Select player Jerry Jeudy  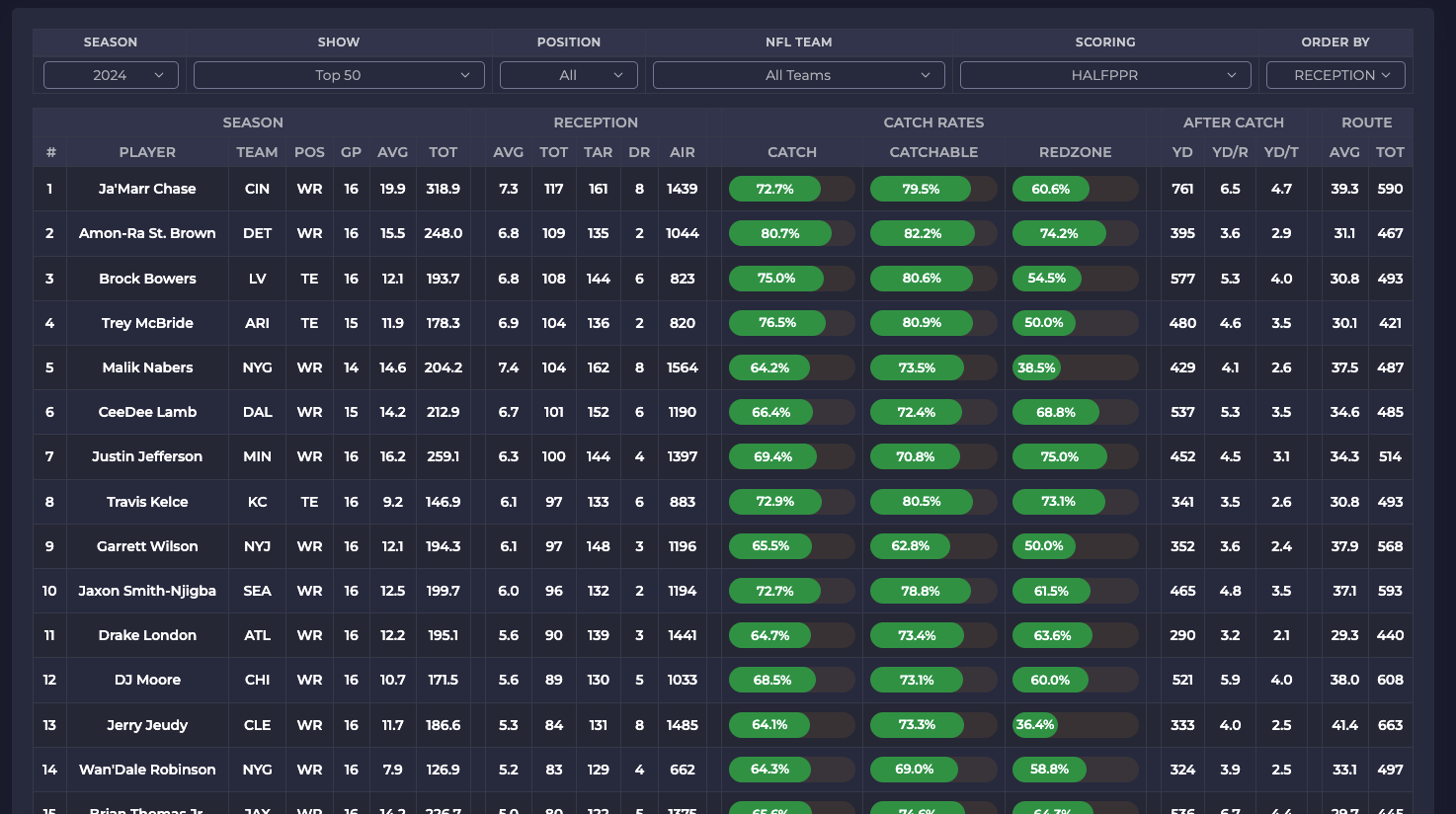pyautogui.click(x=147, y=725)
